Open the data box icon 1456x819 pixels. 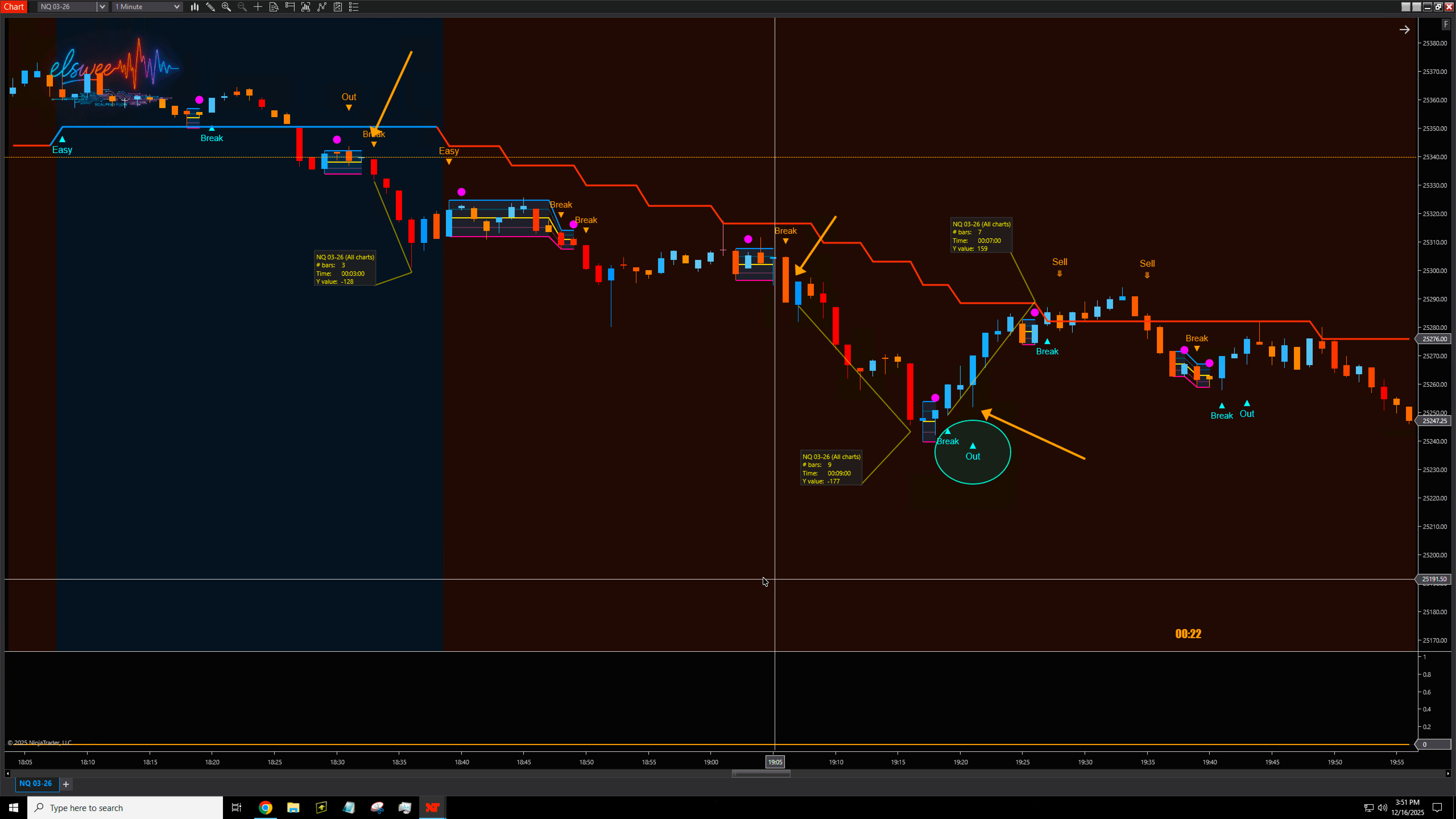(x=274, y=7)
